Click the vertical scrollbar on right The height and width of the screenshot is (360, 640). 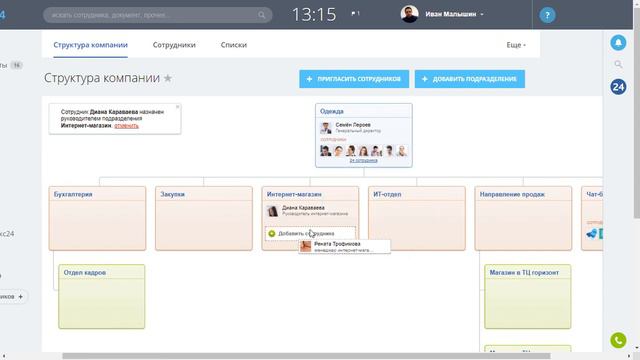(637, 114)
